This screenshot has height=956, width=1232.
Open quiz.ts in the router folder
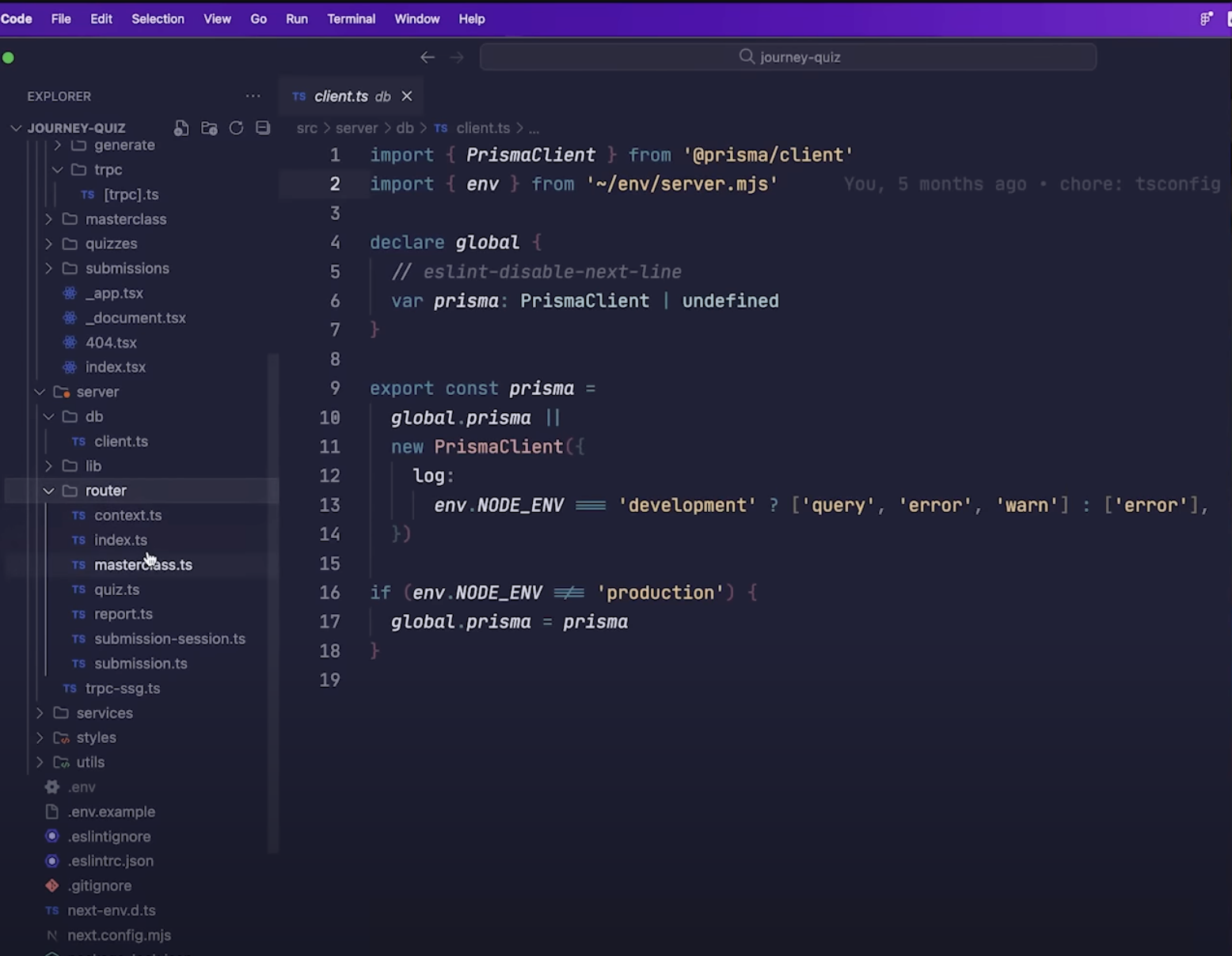coord(116,590)
